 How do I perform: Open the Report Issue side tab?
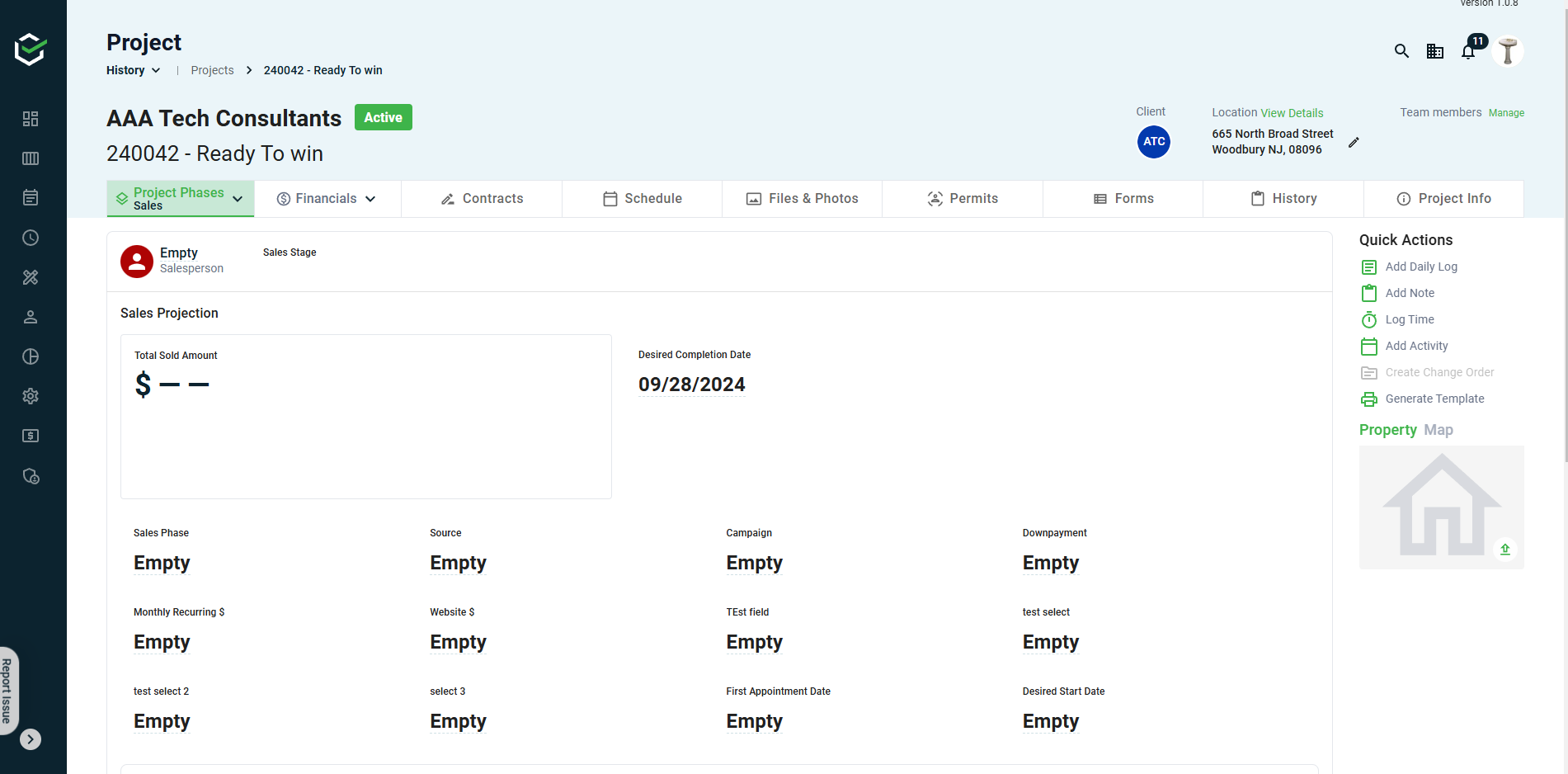[x=7, y=691]
